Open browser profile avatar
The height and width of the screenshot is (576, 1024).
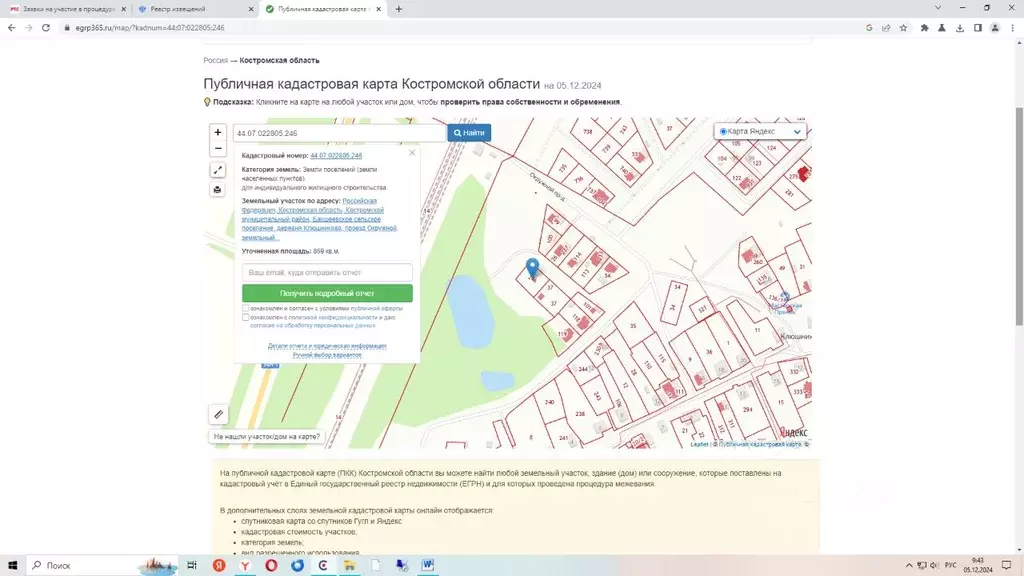click(995, 28)
